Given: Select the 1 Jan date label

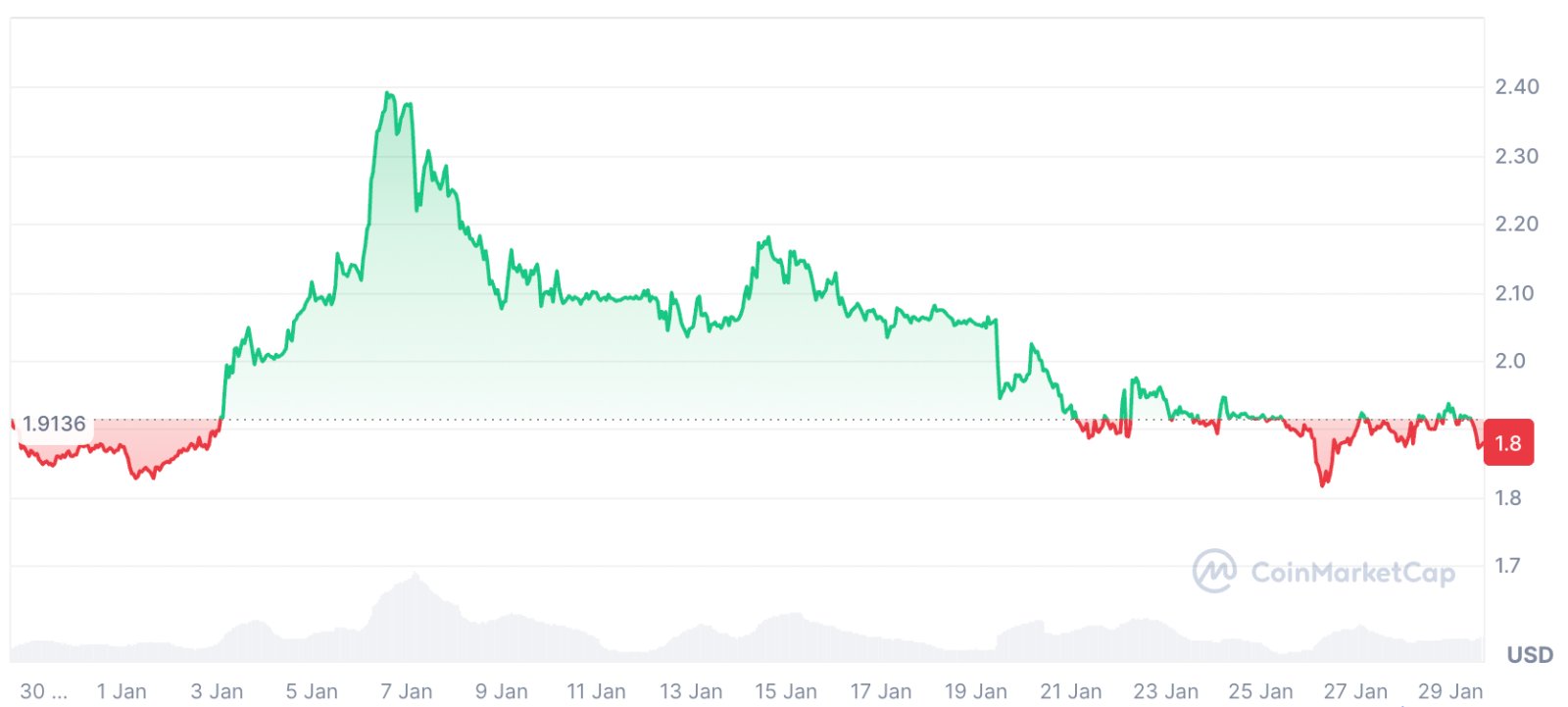Looking at the screenshot, I should [x=122, y=691].
